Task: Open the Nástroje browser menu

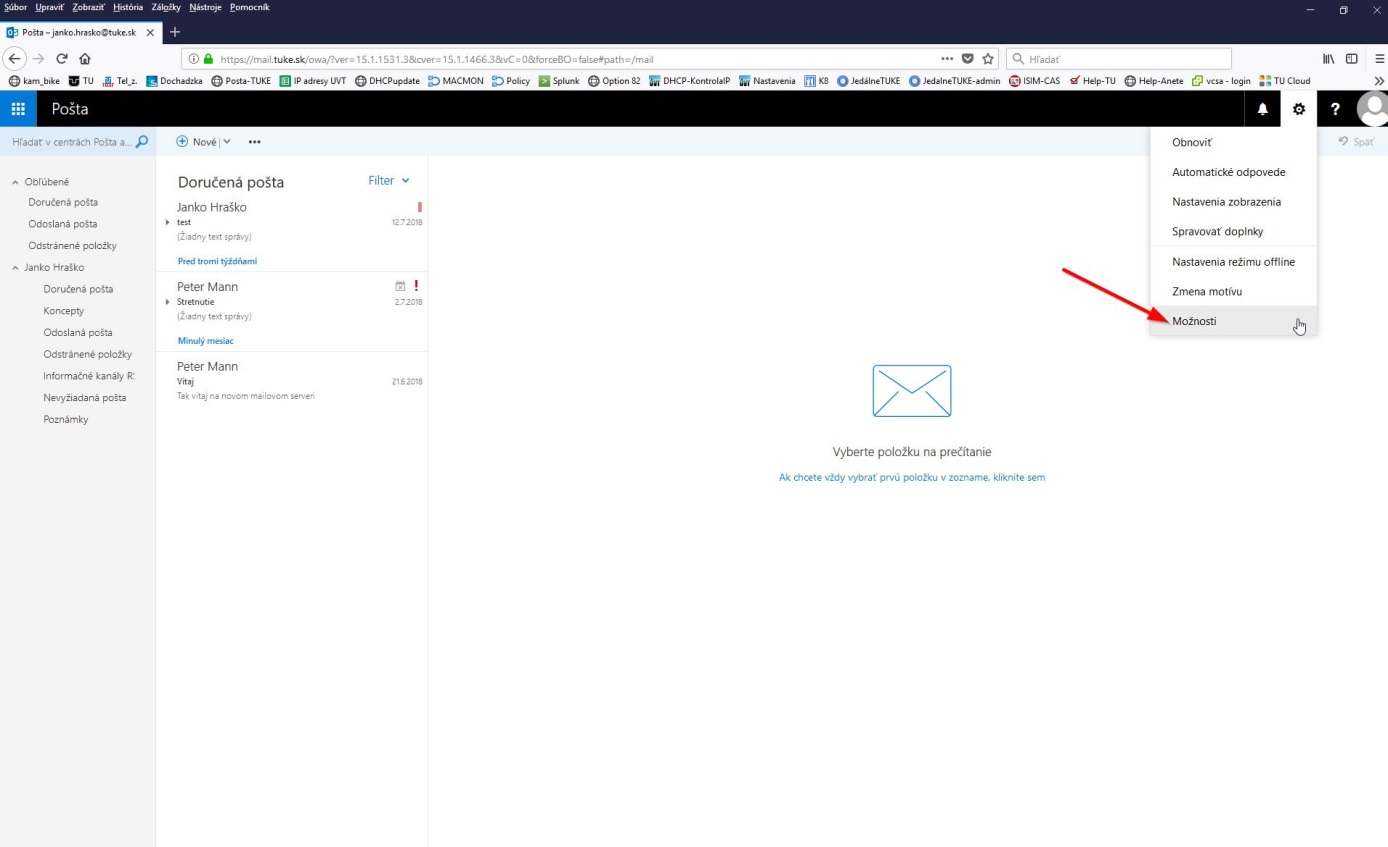Action: [x=206, y=7]
